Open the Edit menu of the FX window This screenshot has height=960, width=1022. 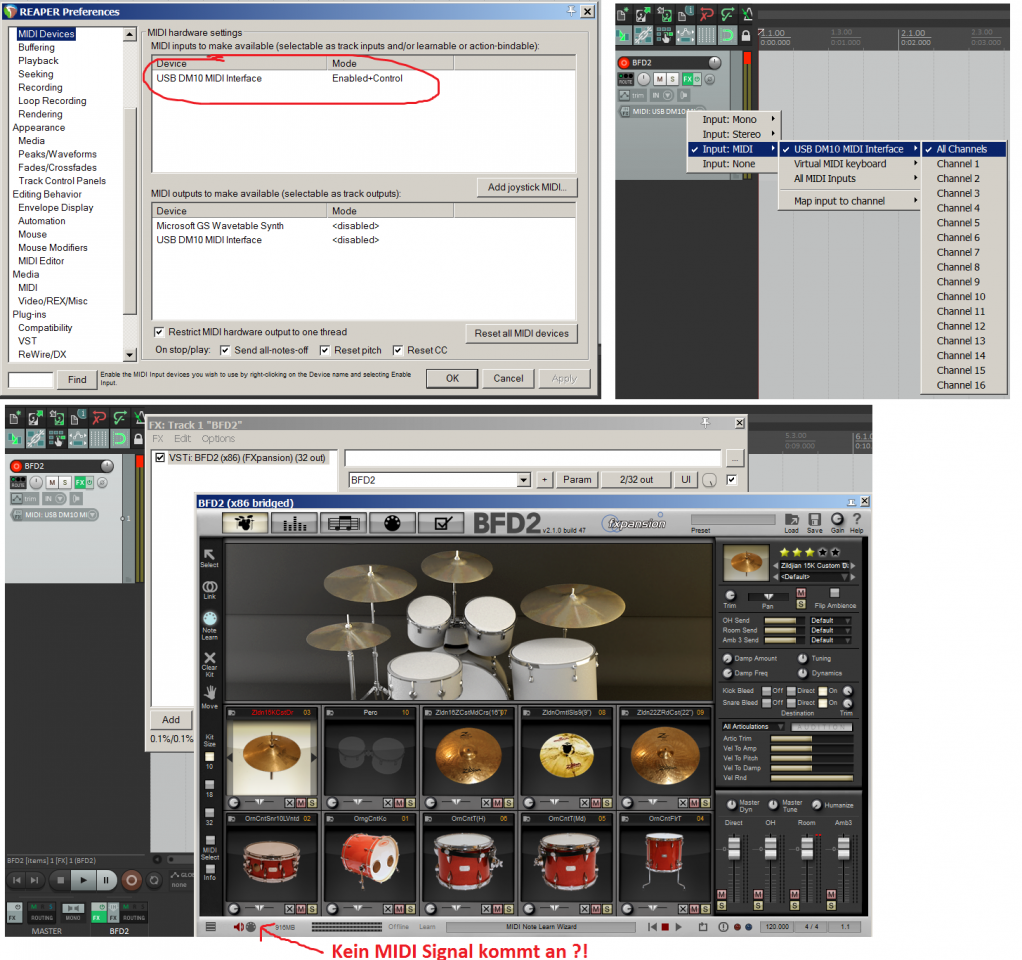[182, 439]
